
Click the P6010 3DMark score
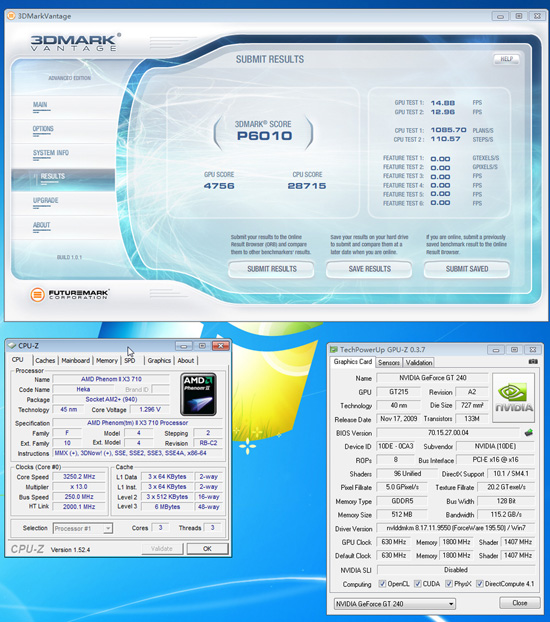click(264, 136)
